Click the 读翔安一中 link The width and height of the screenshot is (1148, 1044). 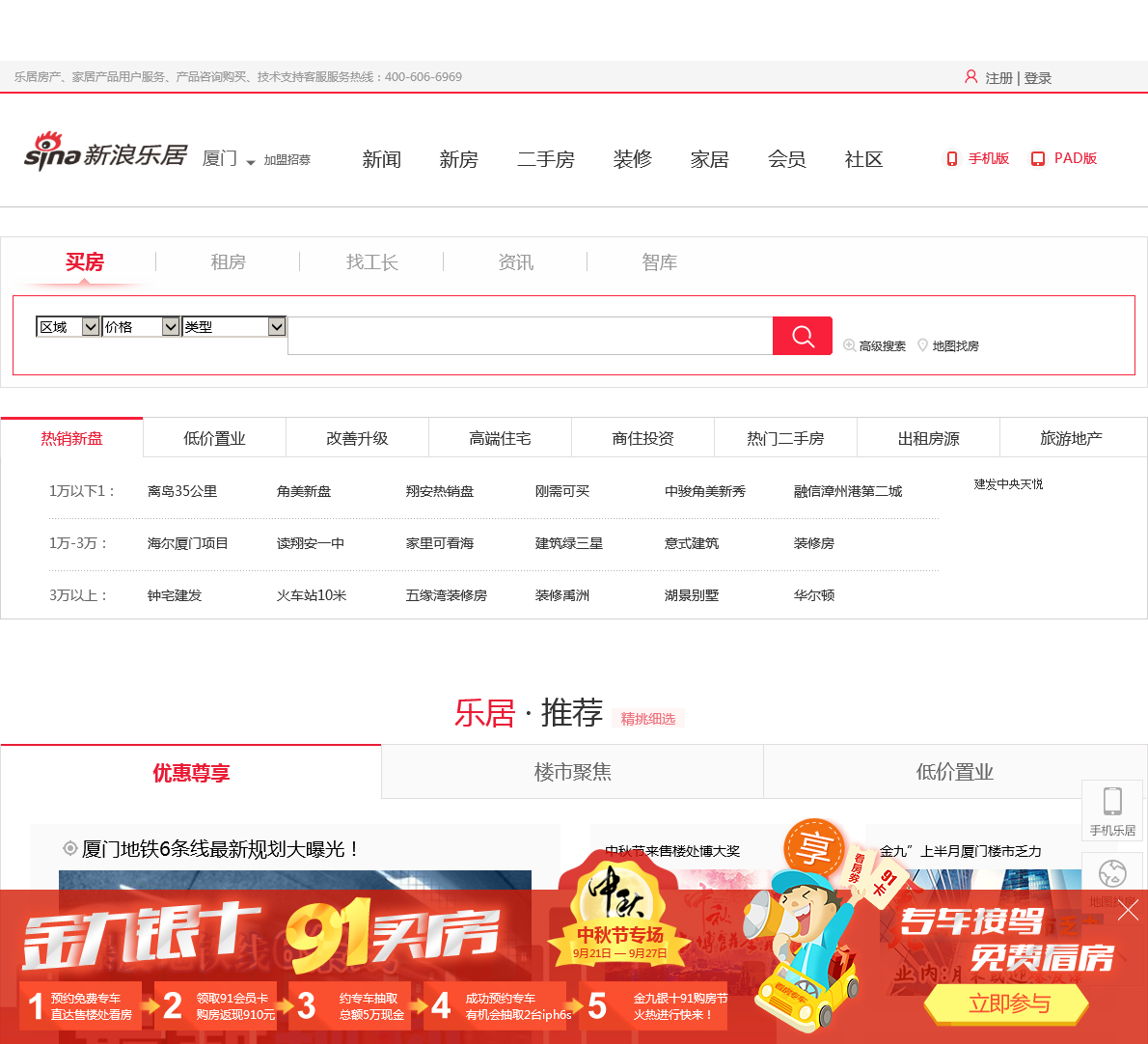click(x=311, y=543)
